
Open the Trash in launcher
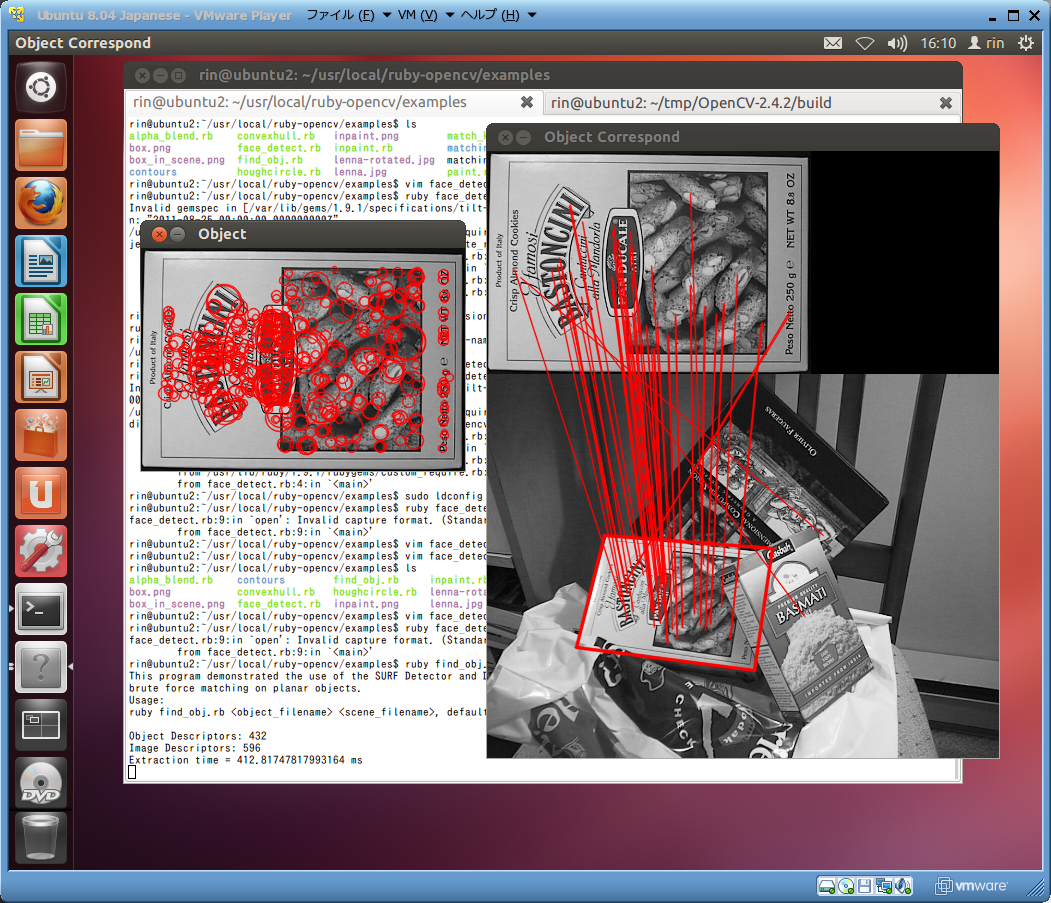pos(41,838)
